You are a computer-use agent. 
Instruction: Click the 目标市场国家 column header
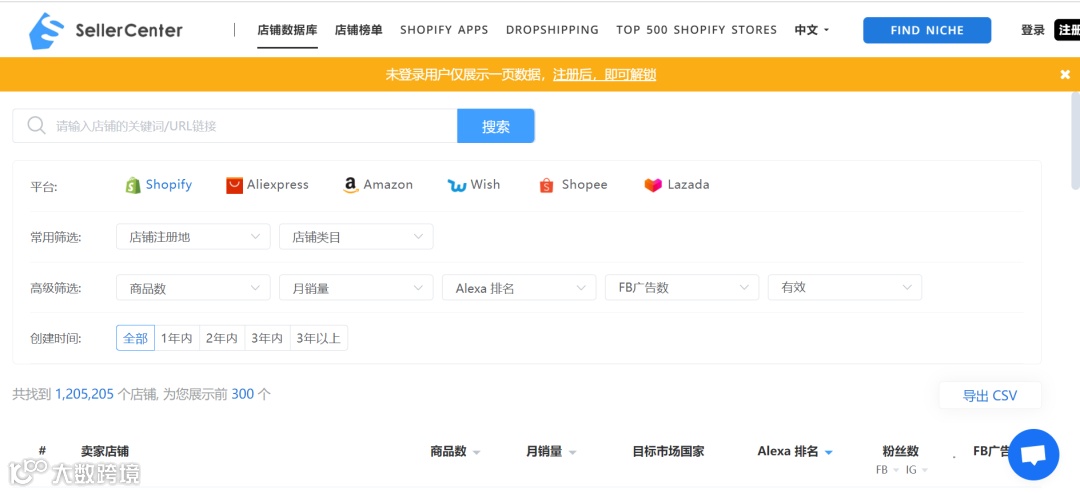(668, 452)
